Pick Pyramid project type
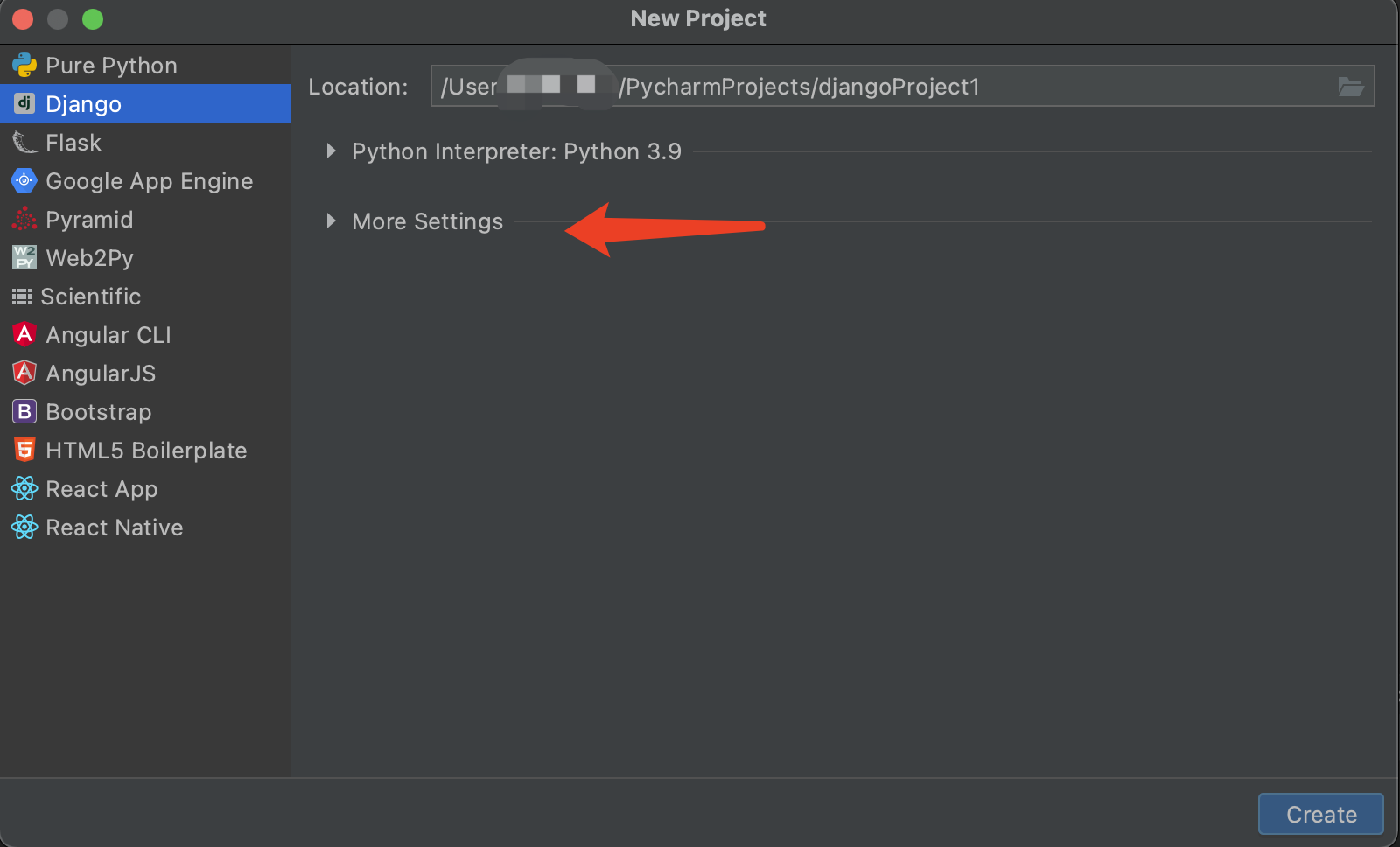The height and width of the screenshot is (847, 1400). (145, 220)
